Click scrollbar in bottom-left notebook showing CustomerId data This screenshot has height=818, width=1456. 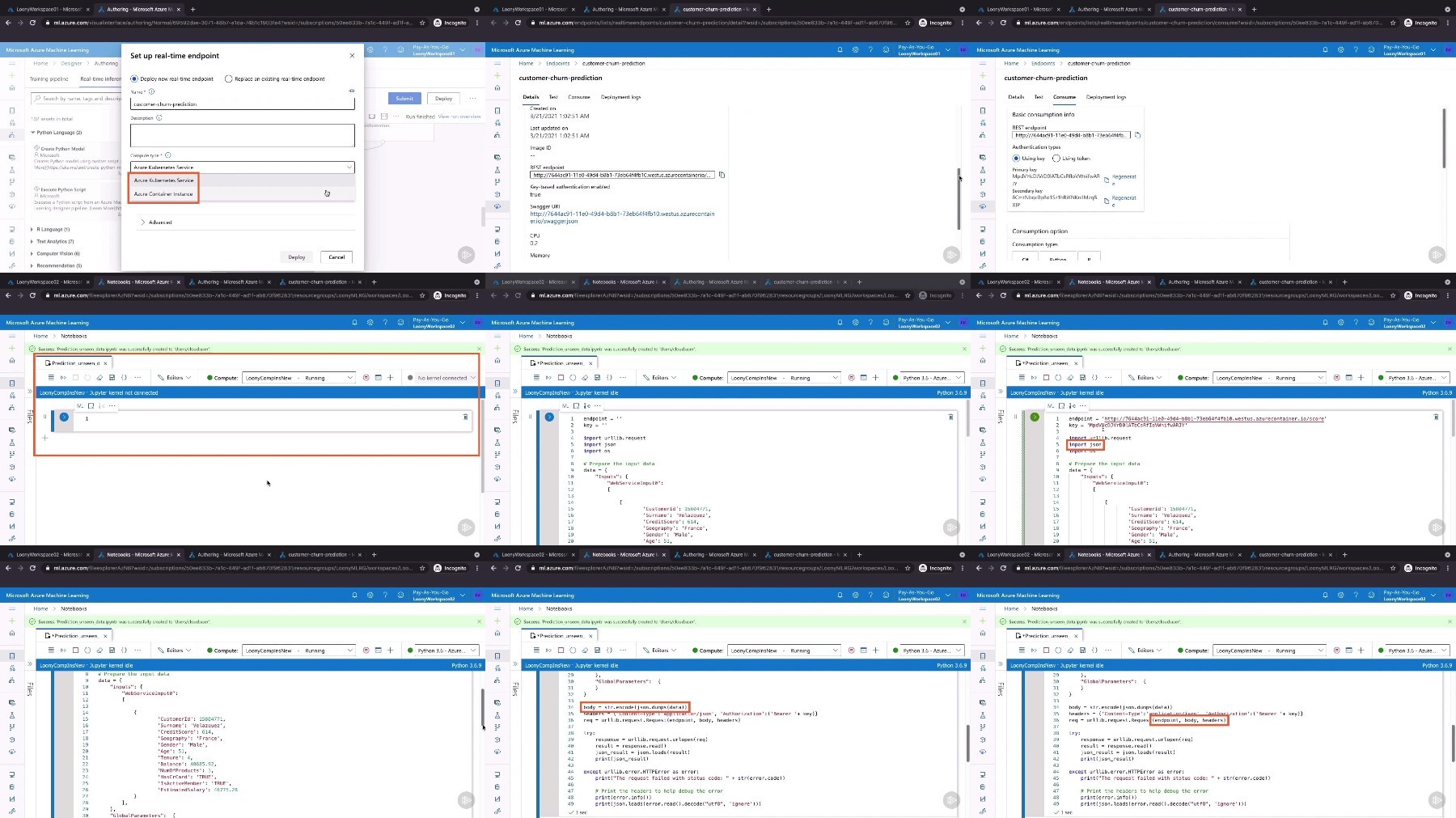pyautogui.click(x=483, y=709)
